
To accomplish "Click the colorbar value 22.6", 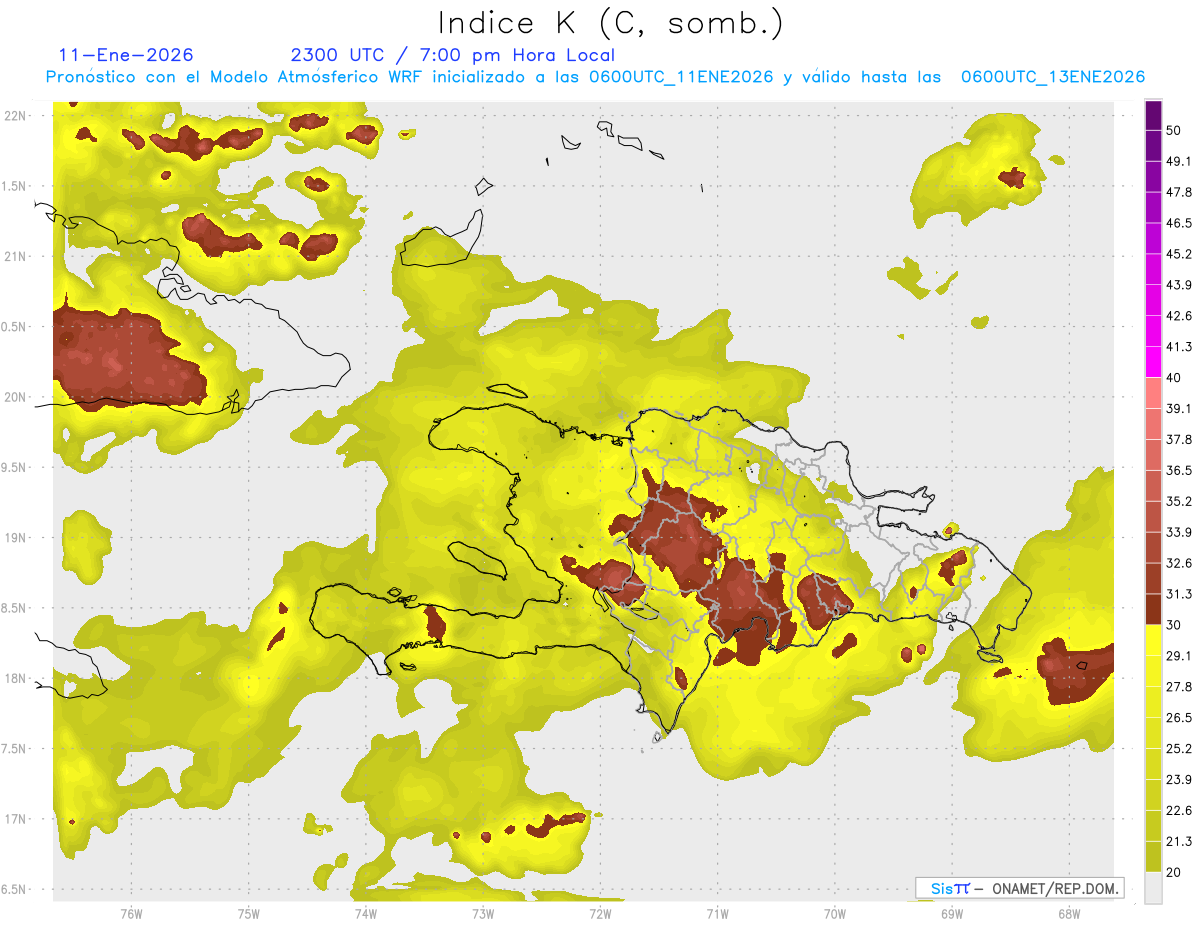I will coord(1180,811).
